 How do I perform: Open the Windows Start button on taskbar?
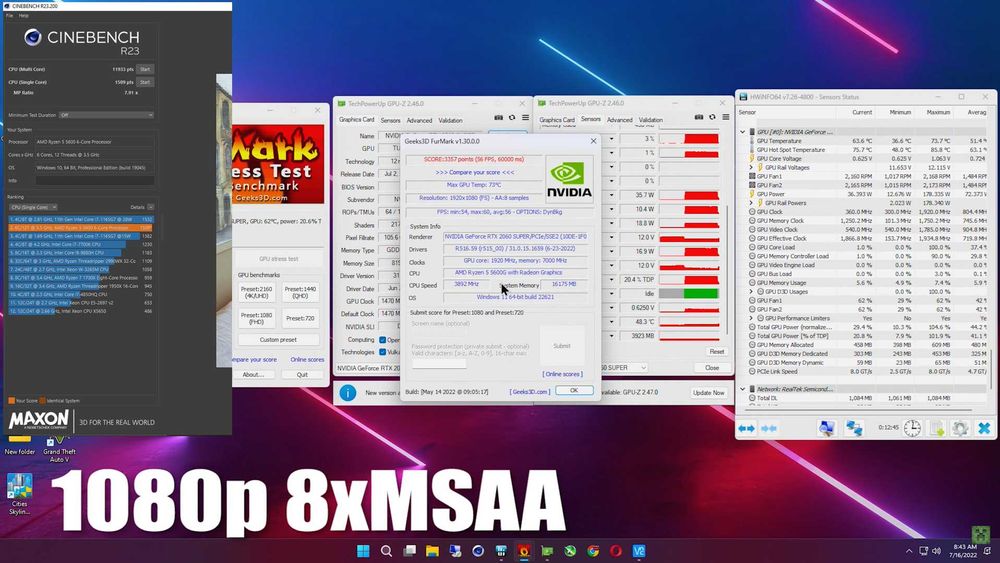[363, 551]
